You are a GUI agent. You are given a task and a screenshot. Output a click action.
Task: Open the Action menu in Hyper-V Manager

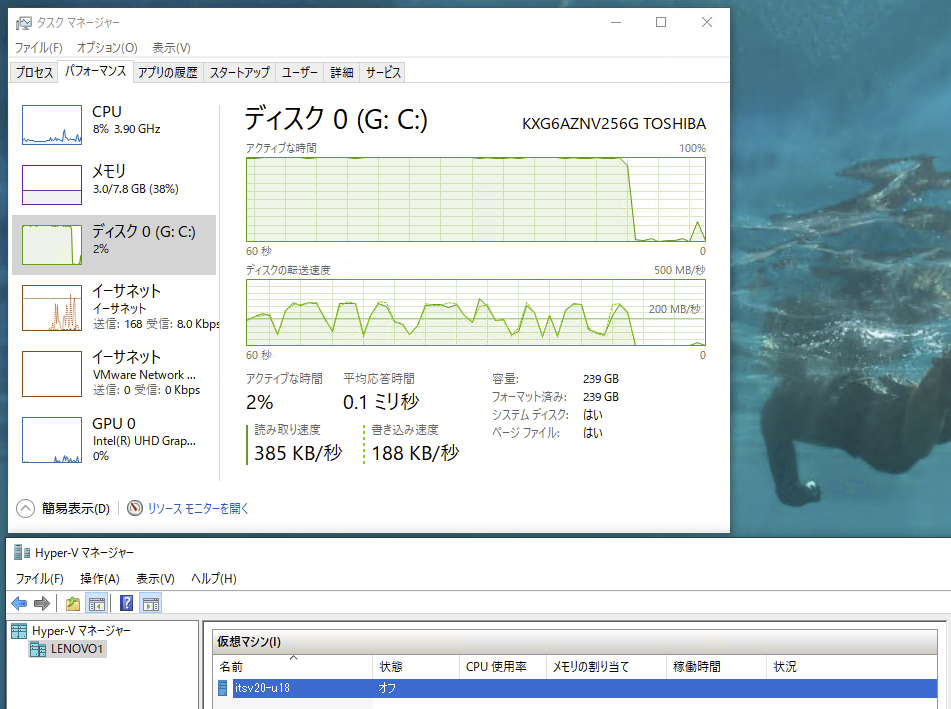coord(99,578)
